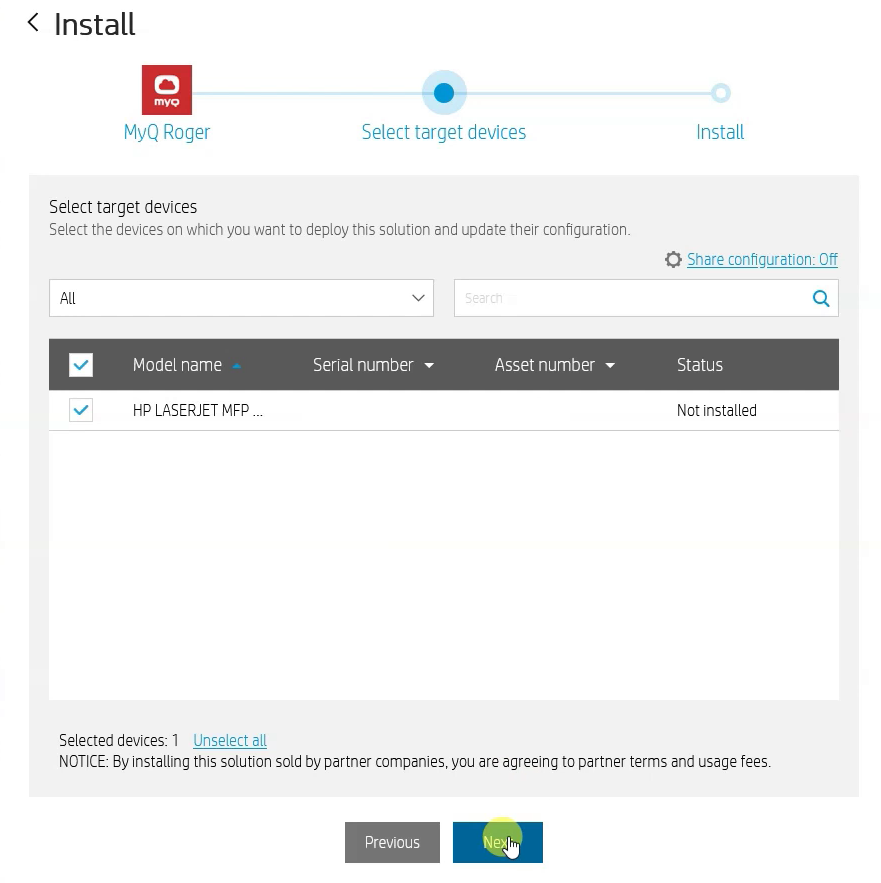Click the chevron on the device filter combo box

(418, 298)
